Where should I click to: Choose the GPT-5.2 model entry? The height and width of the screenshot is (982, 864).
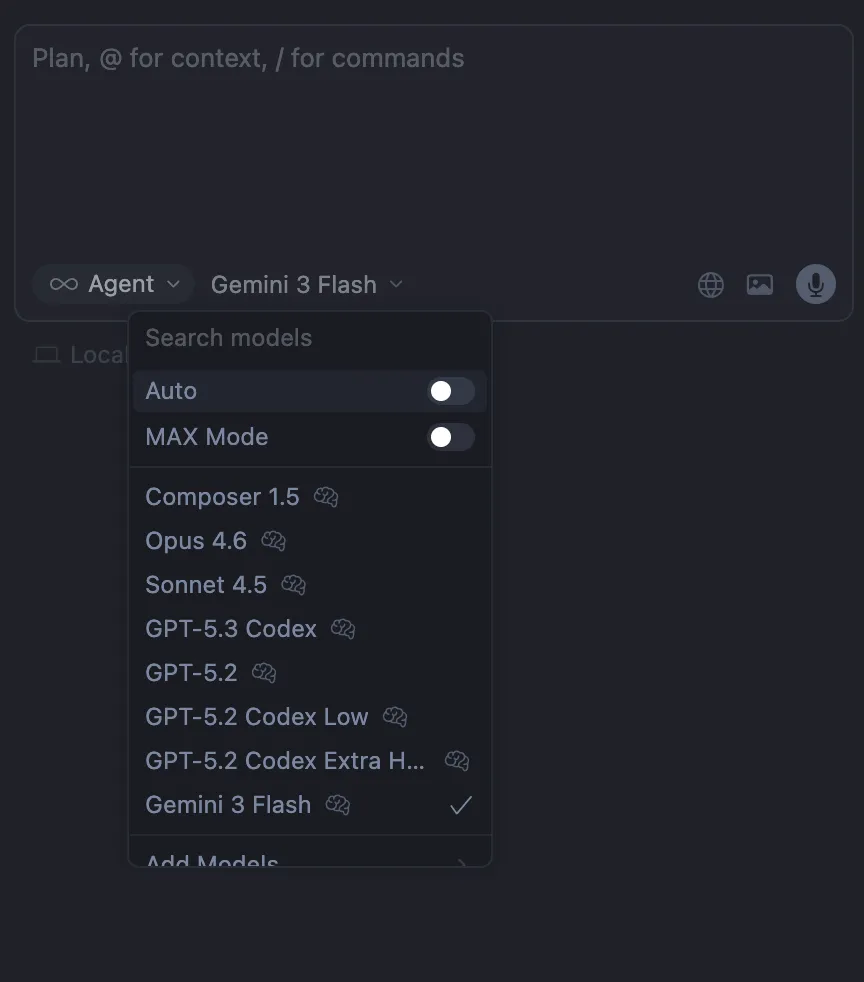coord(191,673)
